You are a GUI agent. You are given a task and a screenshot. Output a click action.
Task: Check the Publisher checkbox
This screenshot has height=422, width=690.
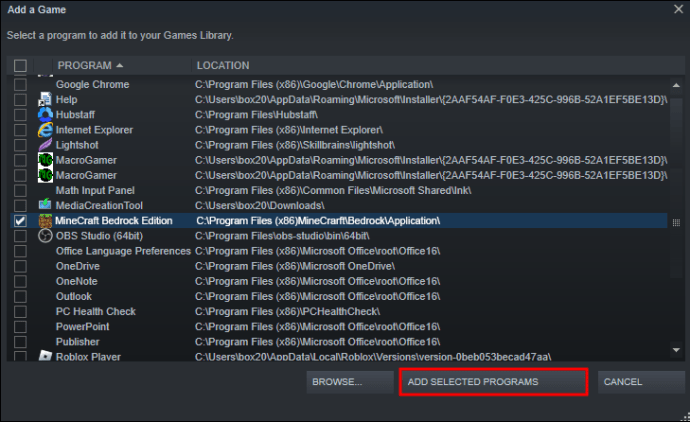(x=20, y=342)
